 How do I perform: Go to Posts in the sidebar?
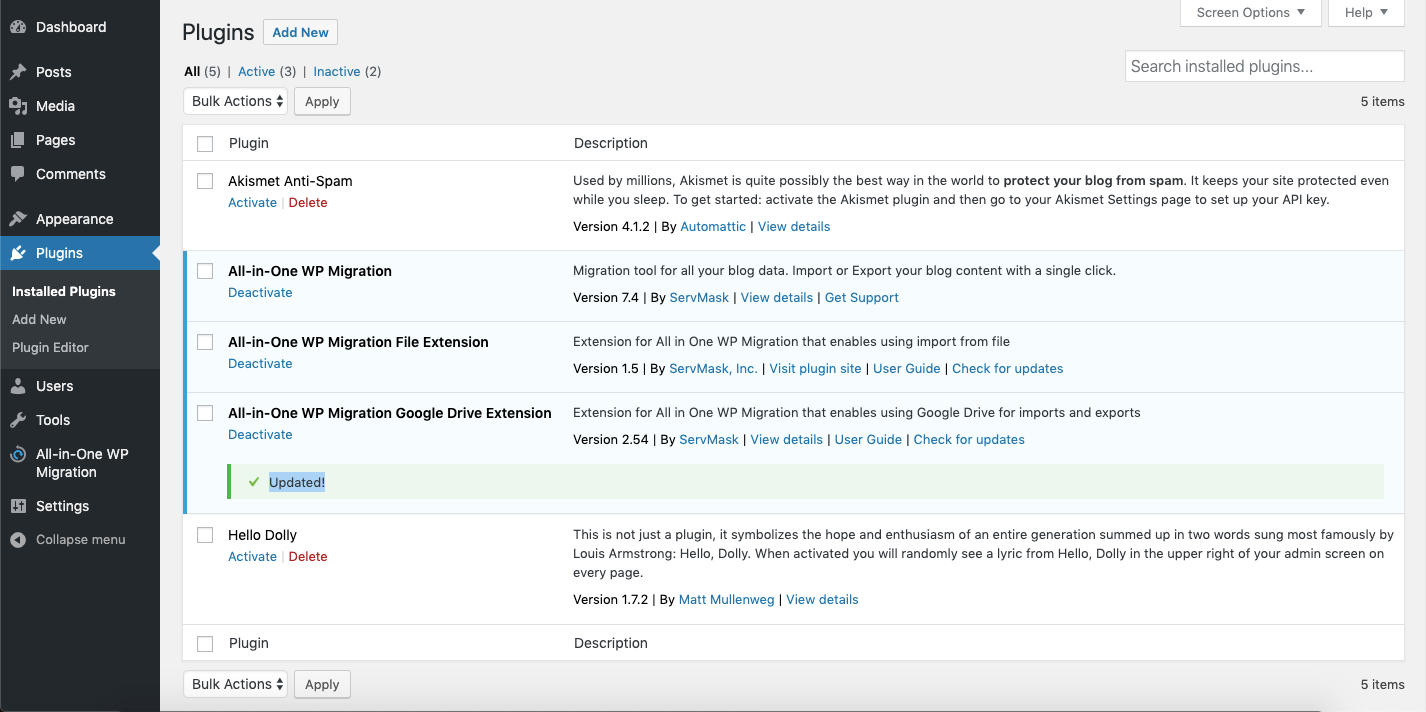click(x=53, y=72)
